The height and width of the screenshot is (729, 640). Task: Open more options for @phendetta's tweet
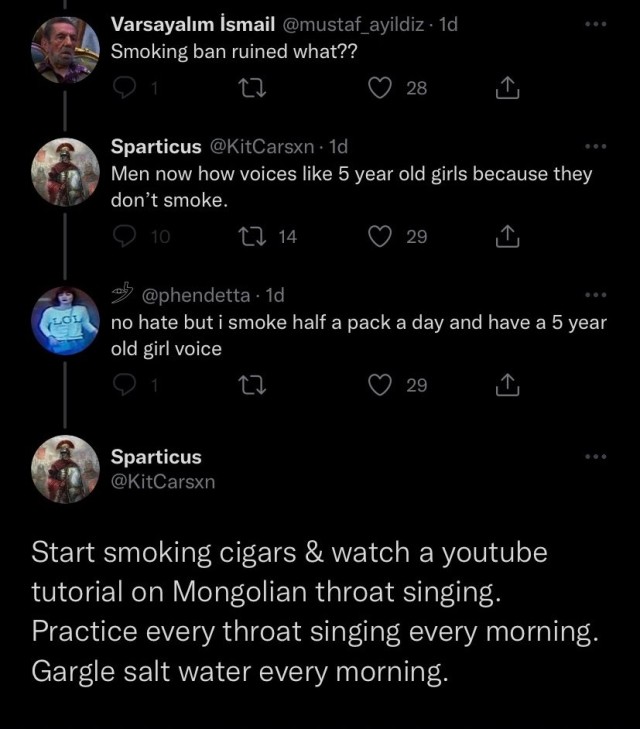point(596,295)
